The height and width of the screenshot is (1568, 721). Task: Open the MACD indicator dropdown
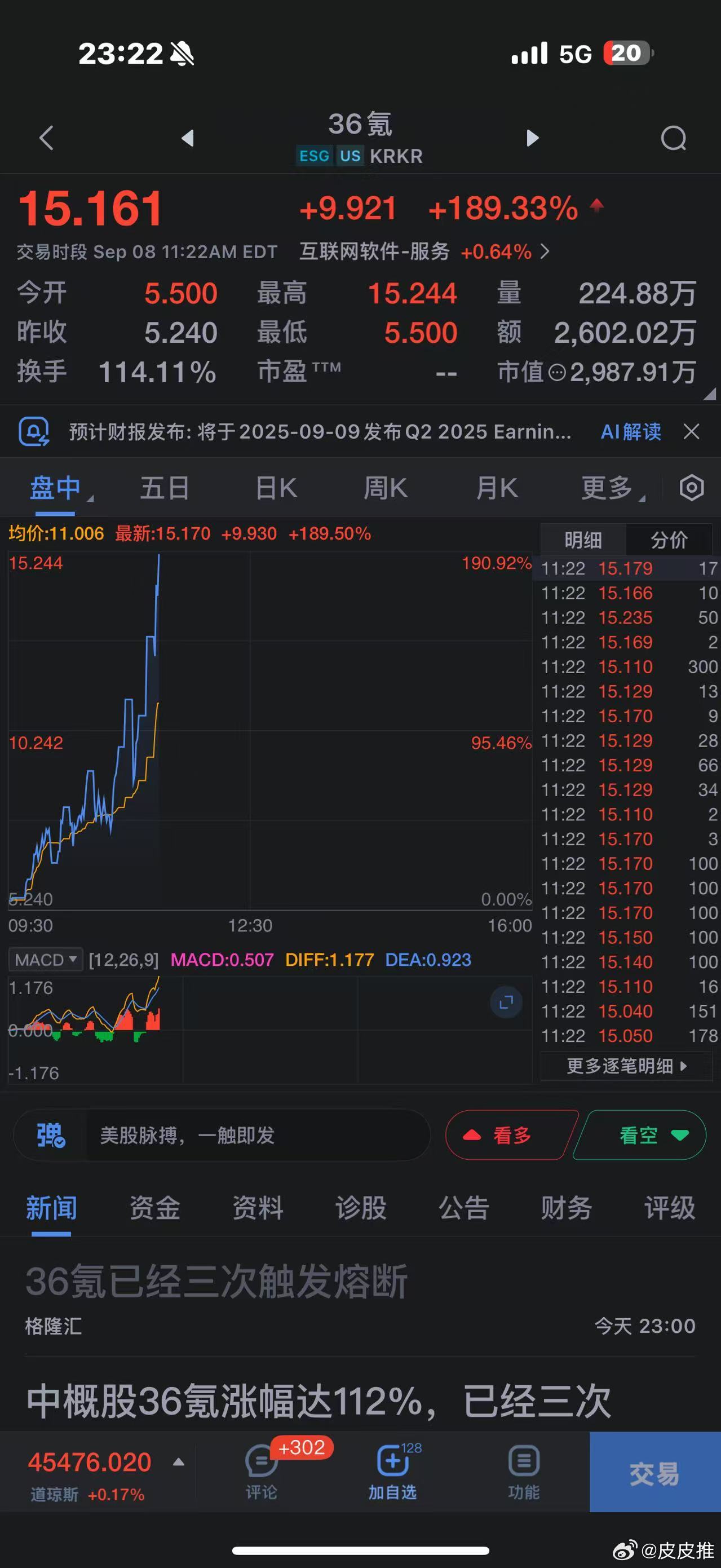46,960
